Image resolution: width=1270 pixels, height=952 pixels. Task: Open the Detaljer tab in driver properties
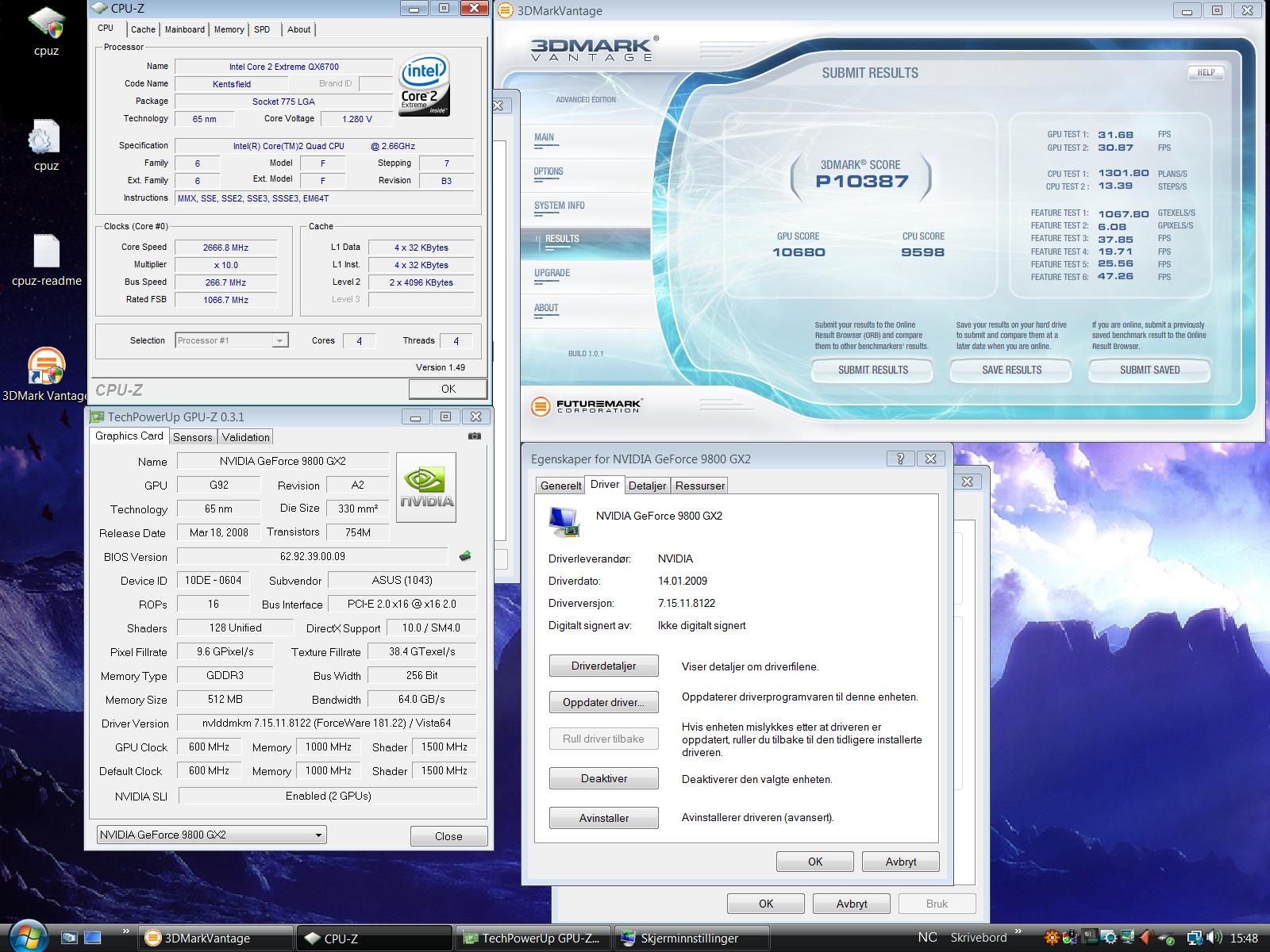[x=647, y=486]
